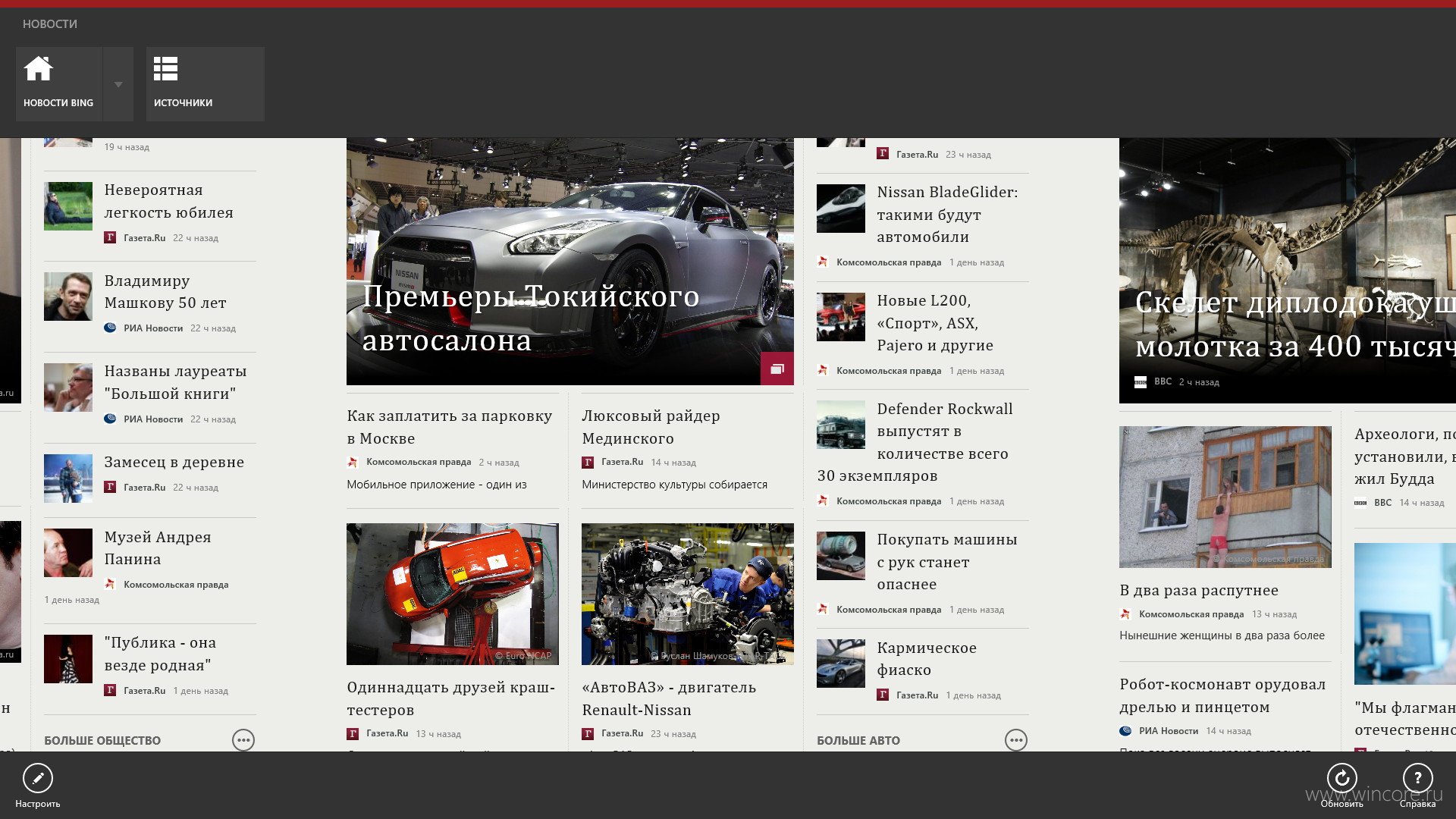Open the Источники sources list tile
Image resolution: width=1456 pixels, height=819 pixels.
tap(205, 83)
